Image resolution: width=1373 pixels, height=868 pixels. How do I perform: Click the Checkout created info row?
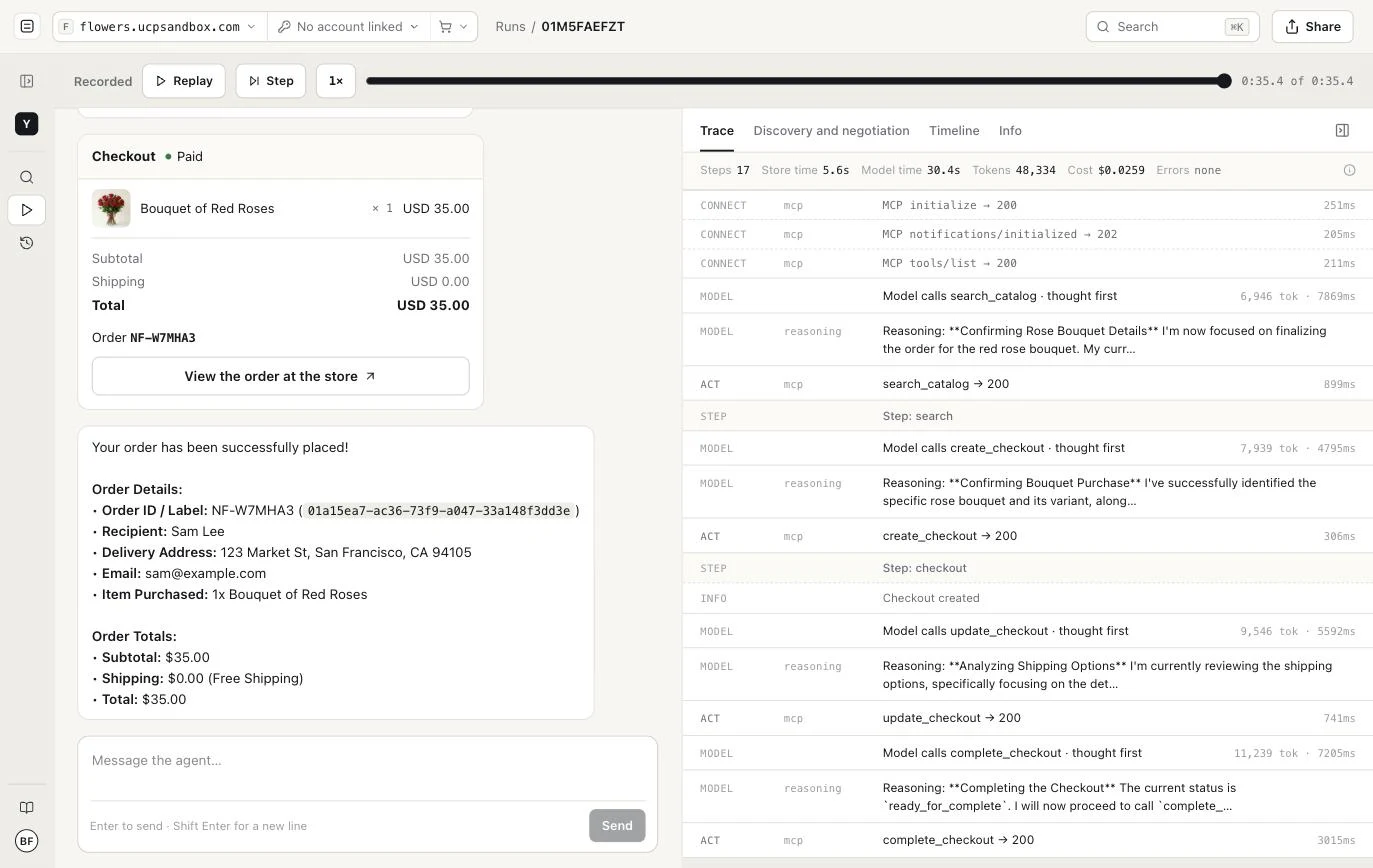(1028, 598)
